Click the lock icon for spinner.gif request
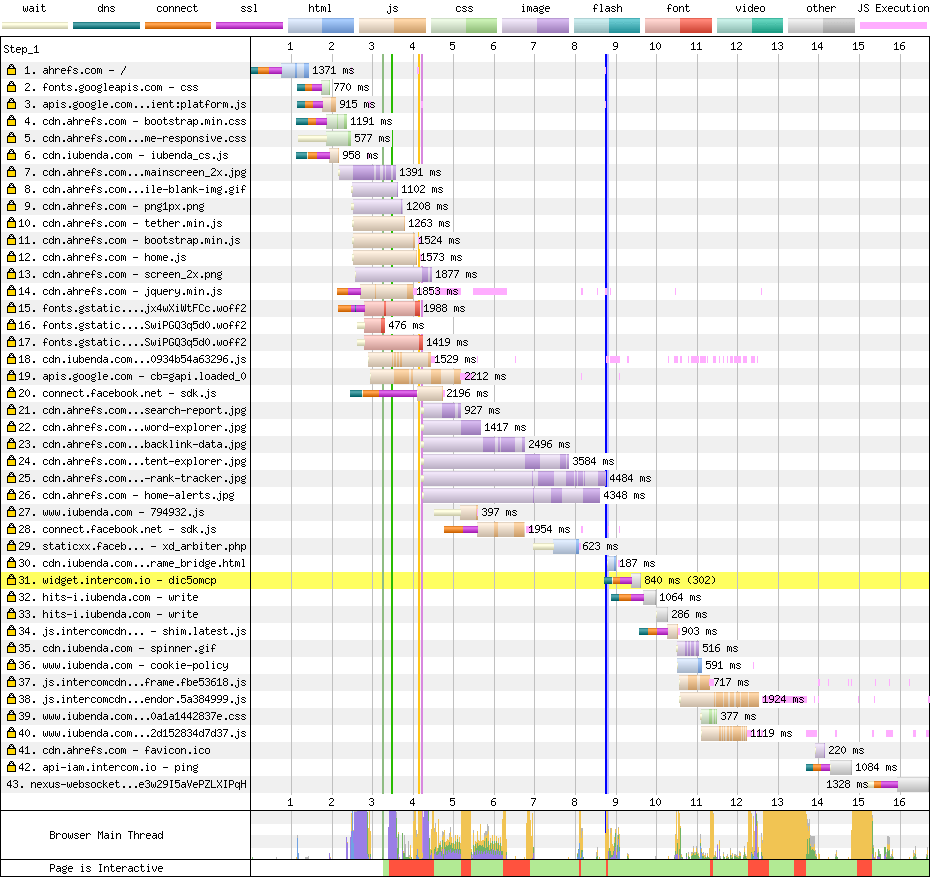The image size is (930, 877). pyautogui.click(x=12, y=648)
